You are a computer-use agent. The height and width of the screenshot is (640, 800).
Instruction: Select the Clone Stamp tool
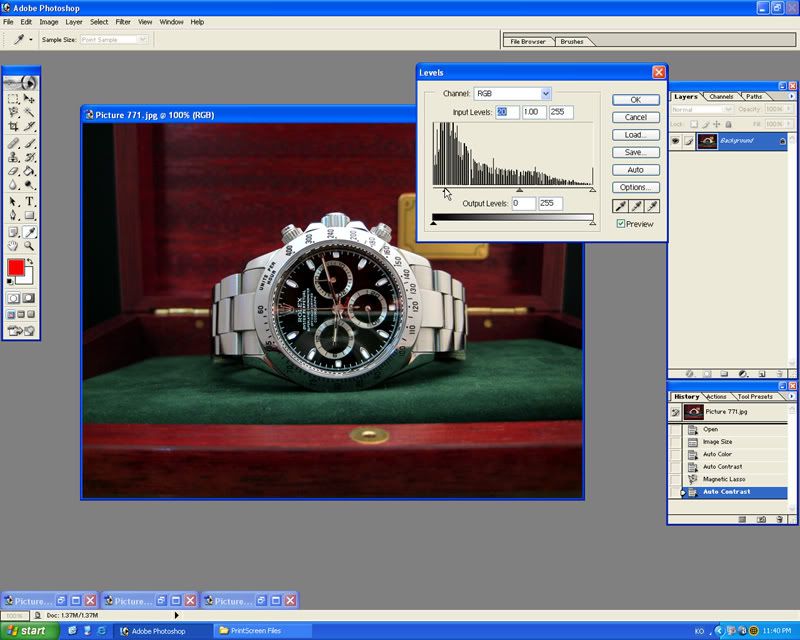pyautogui.click(x=13, y=157)
